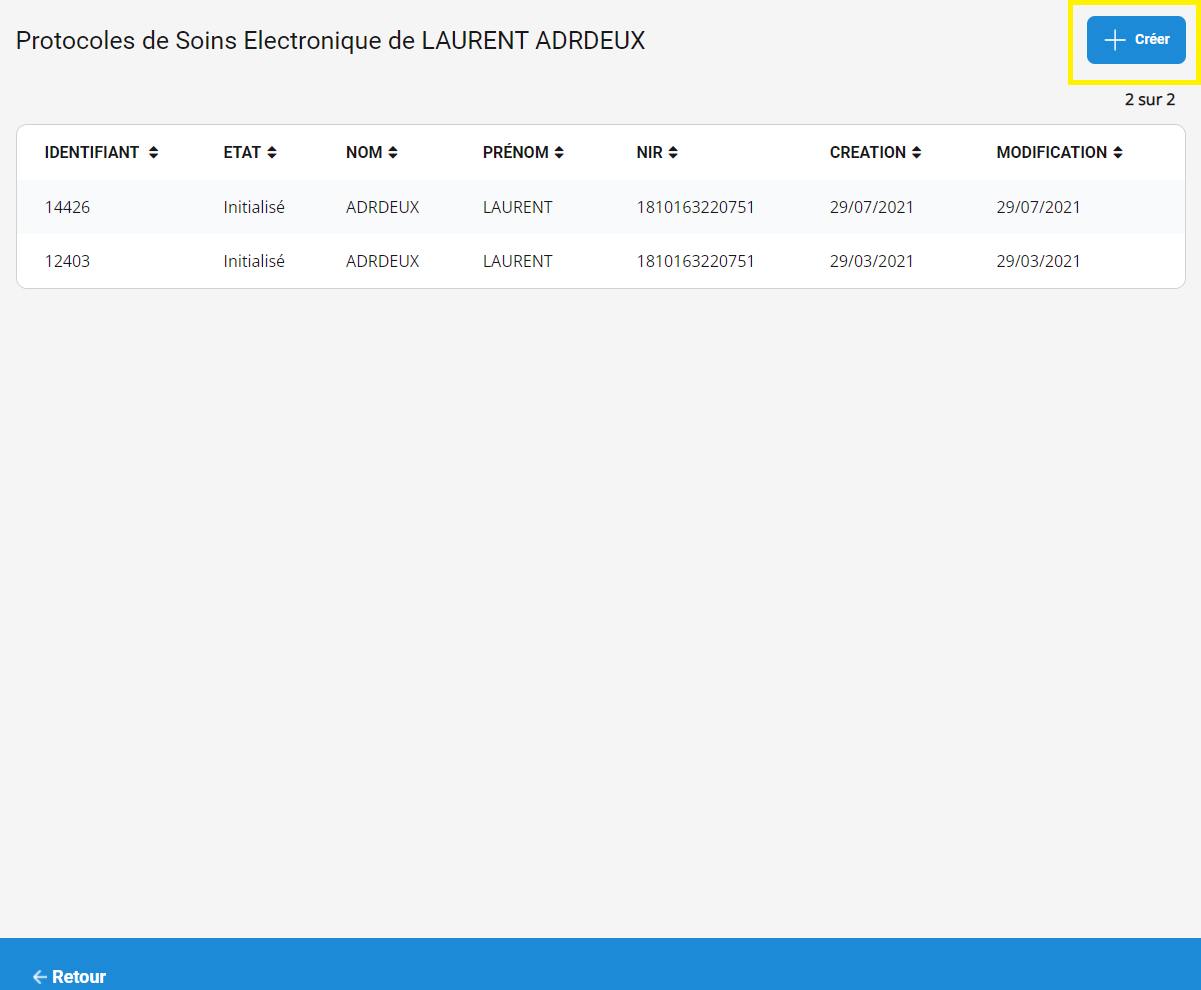Click the CREATION column header text
The width and height of the screenshot is (1201, 990).
pos(868,153)
